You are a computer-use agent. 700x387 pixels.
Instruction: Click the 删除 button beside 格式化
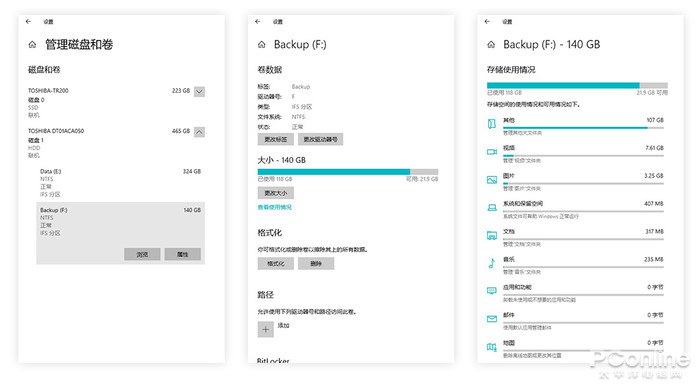pyautogui.click(x=316, y=264)
